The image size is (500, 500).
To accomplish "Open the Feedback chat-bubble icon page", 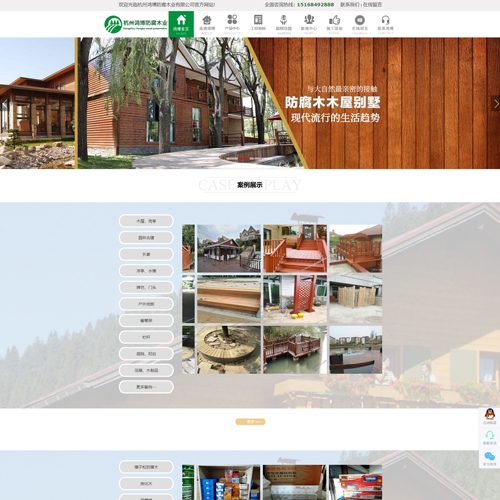I will click(360, 24).
